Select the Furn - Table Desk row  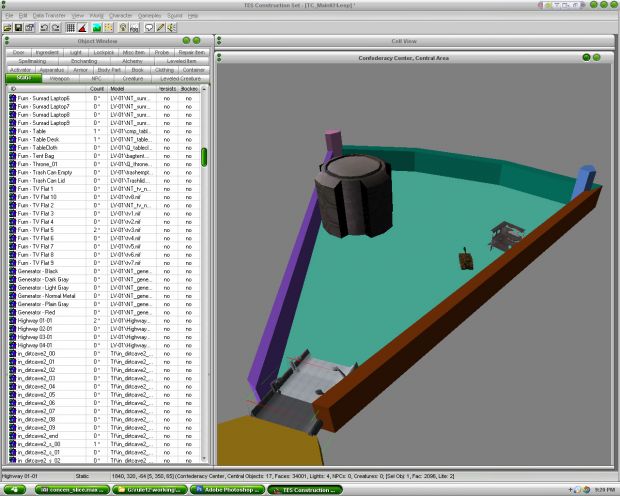point(104,139)
